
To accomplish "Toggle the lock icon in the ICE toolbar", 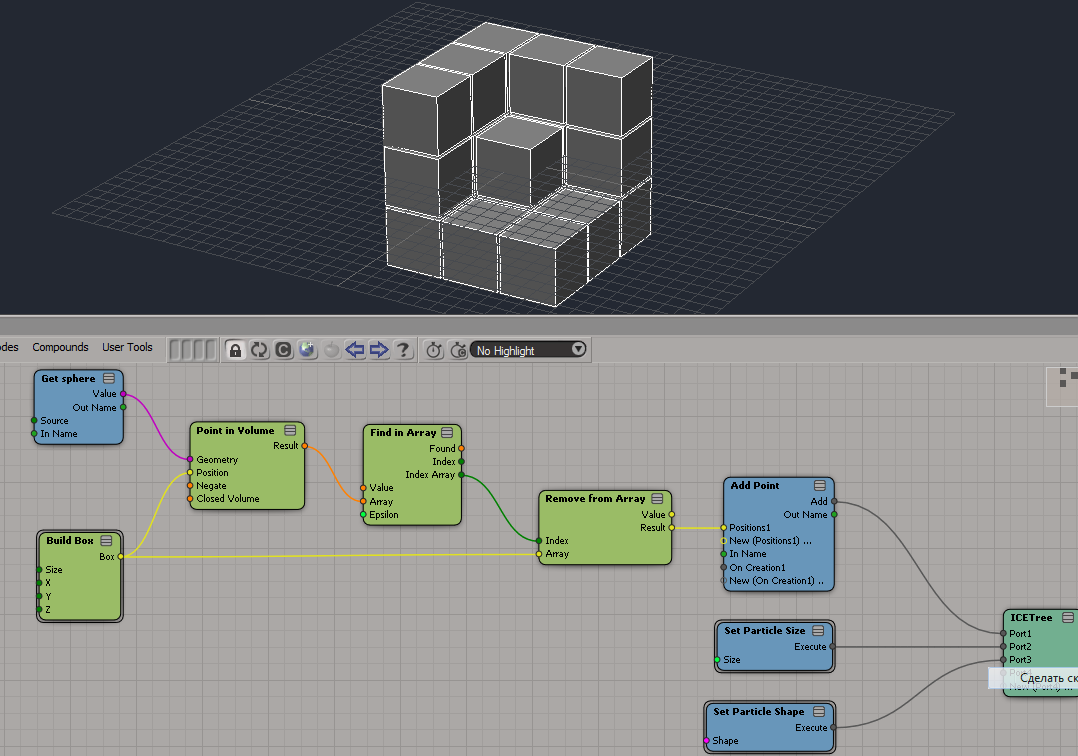I will pos(235,350).
